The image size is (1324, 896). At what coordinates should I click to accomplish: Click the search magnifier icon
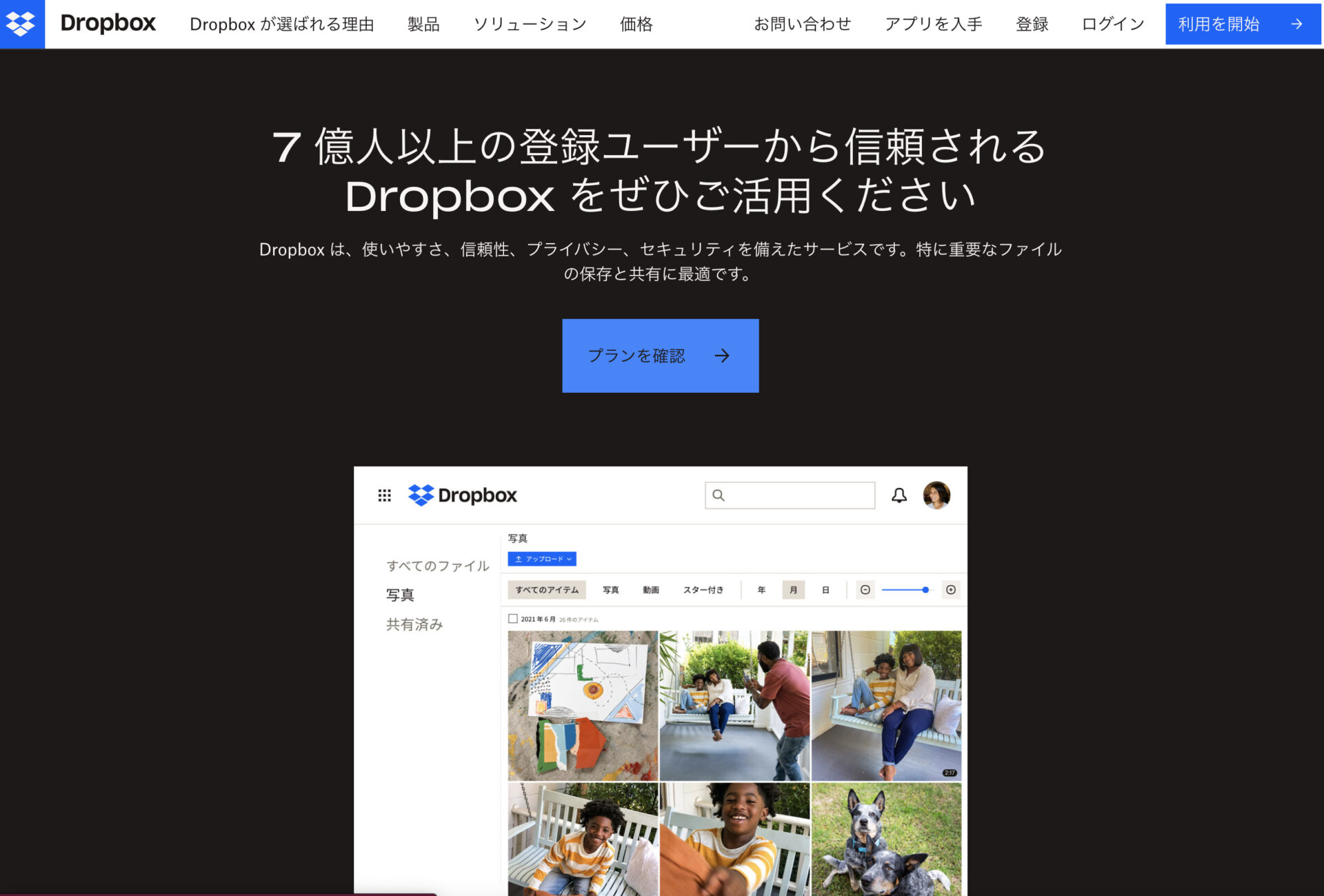[719, 496]
